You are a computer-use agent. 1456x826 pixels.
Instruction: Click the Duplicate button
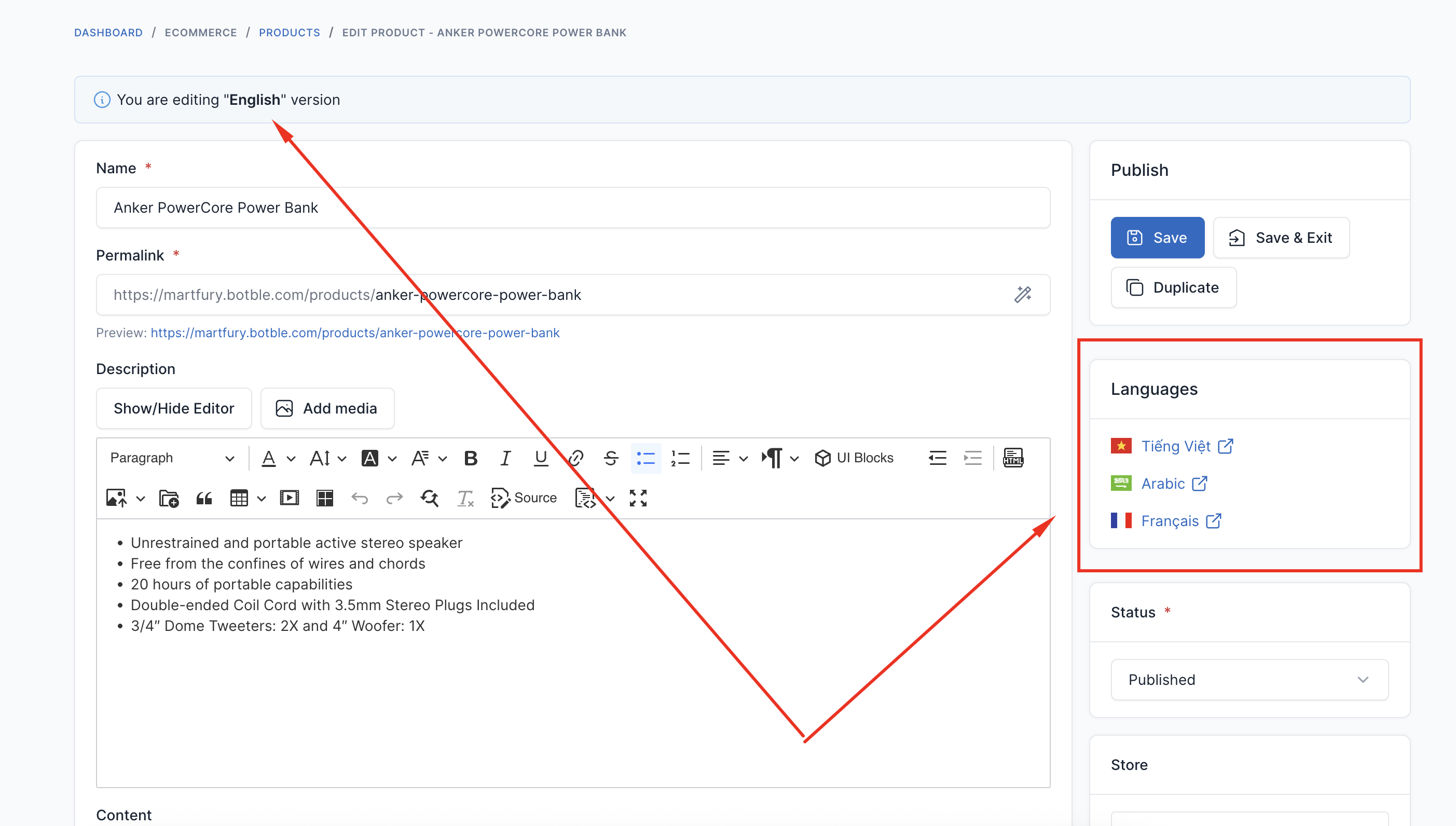click(x=1173, y=287)
